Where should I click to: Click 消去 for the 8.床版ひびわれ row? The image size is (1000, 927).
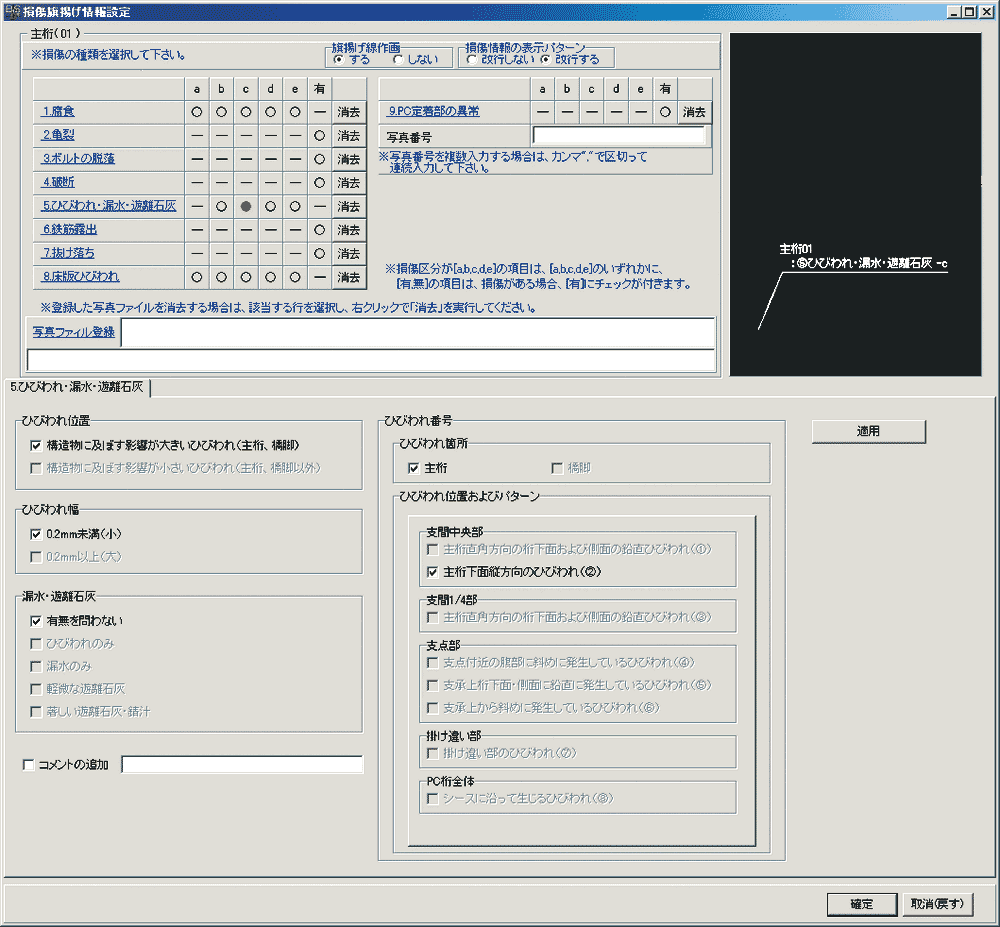click(349, 277)
